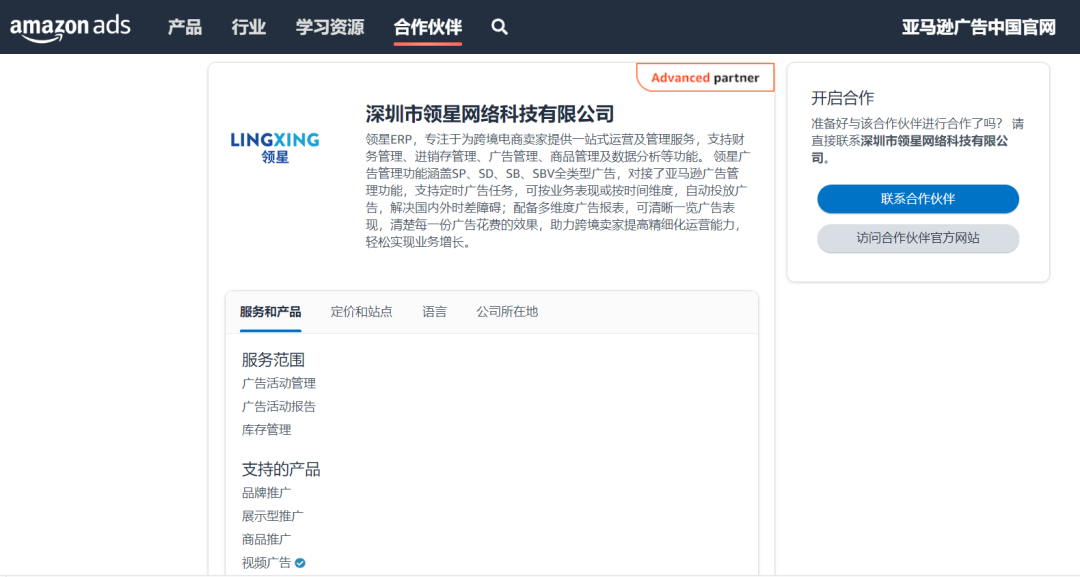Click the 深圳市领星网络科技有限公司 heading
Screen dimensions: 1080x577
tap(490, 114)
